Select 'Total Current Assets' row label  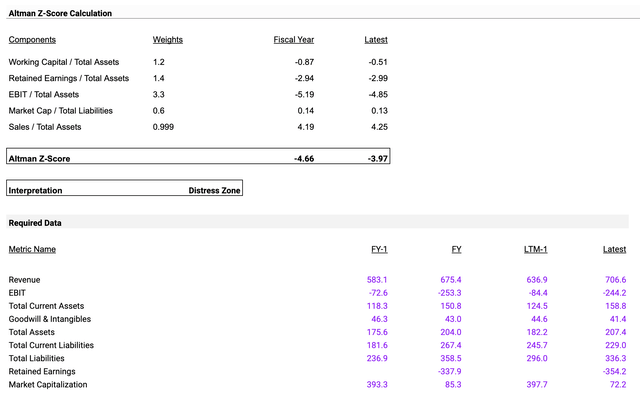click(x=47, y=306)
